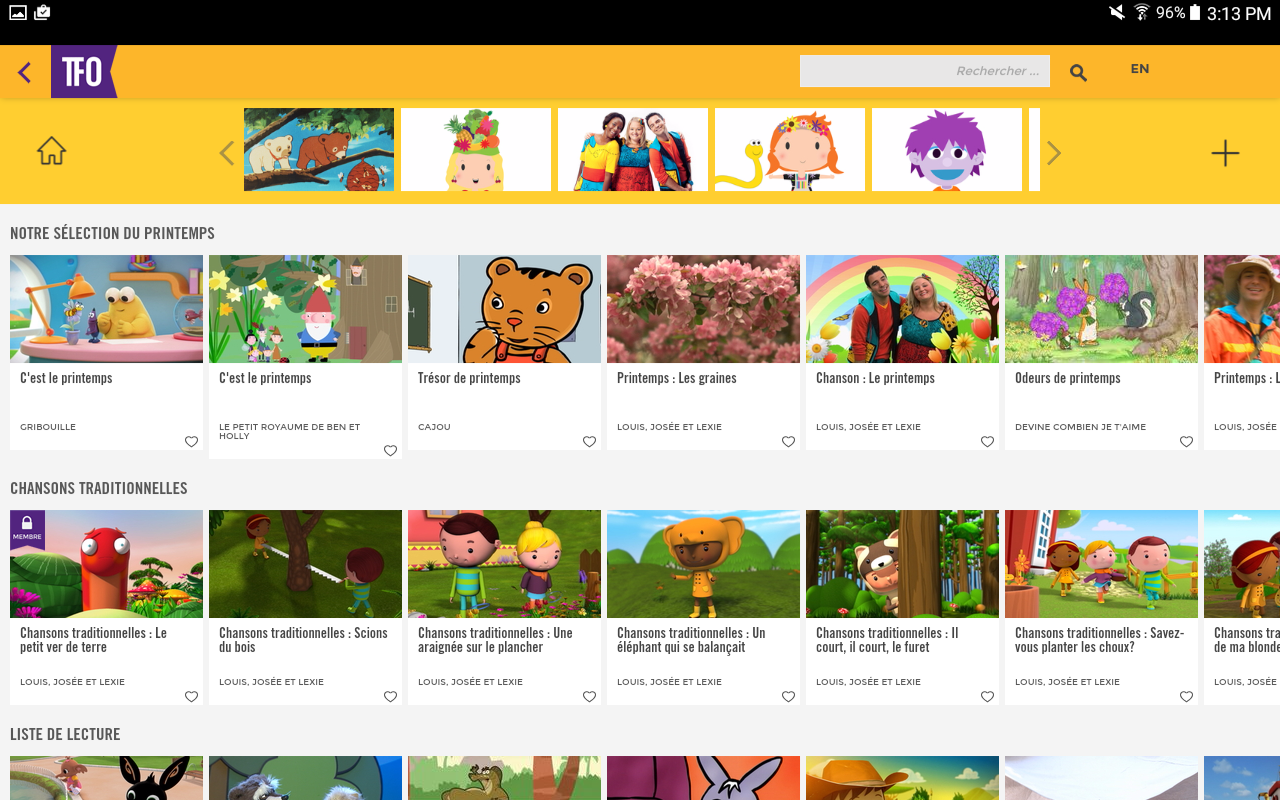The width and height of the screenshot is (1280, 800).
Task: Like Printemps : Les graines with the heart
Action: tap(788, 442)
